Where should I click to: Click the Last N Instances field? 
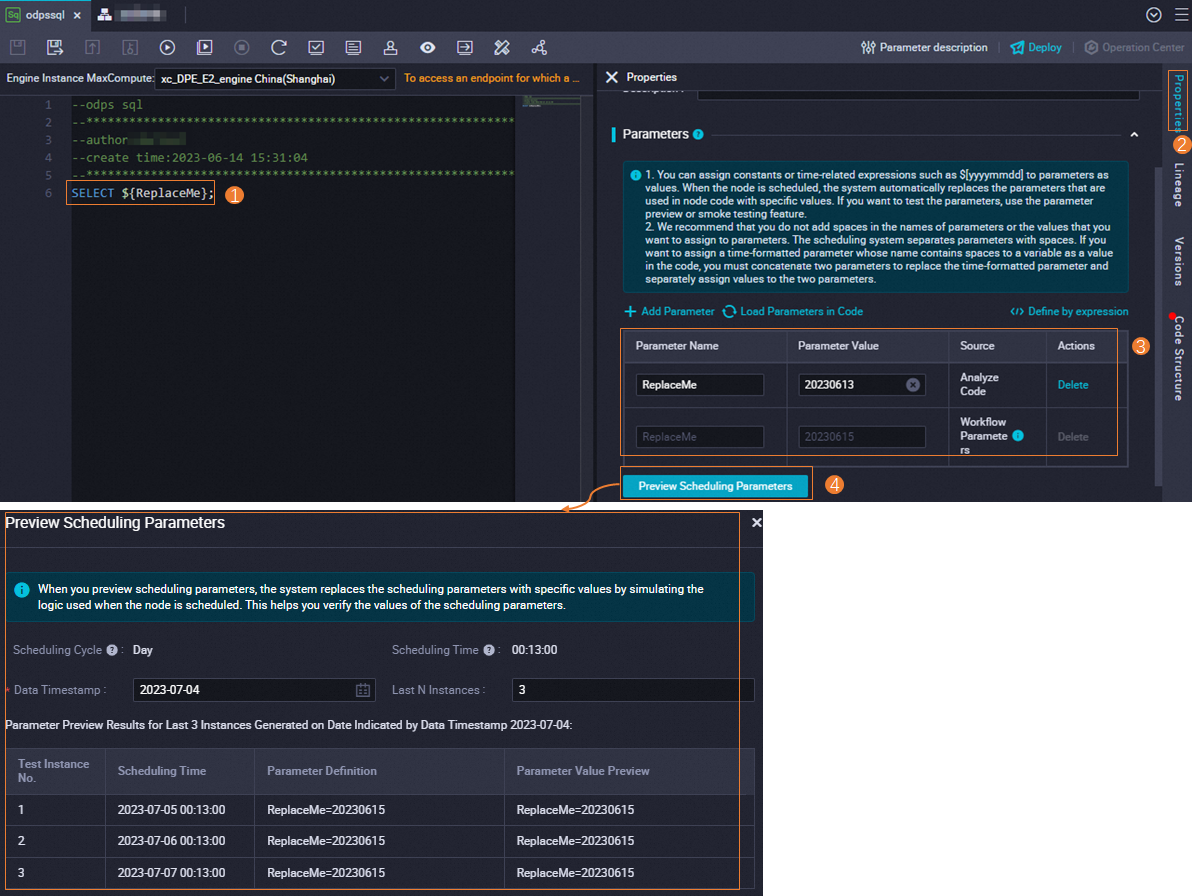coord(633,690)
